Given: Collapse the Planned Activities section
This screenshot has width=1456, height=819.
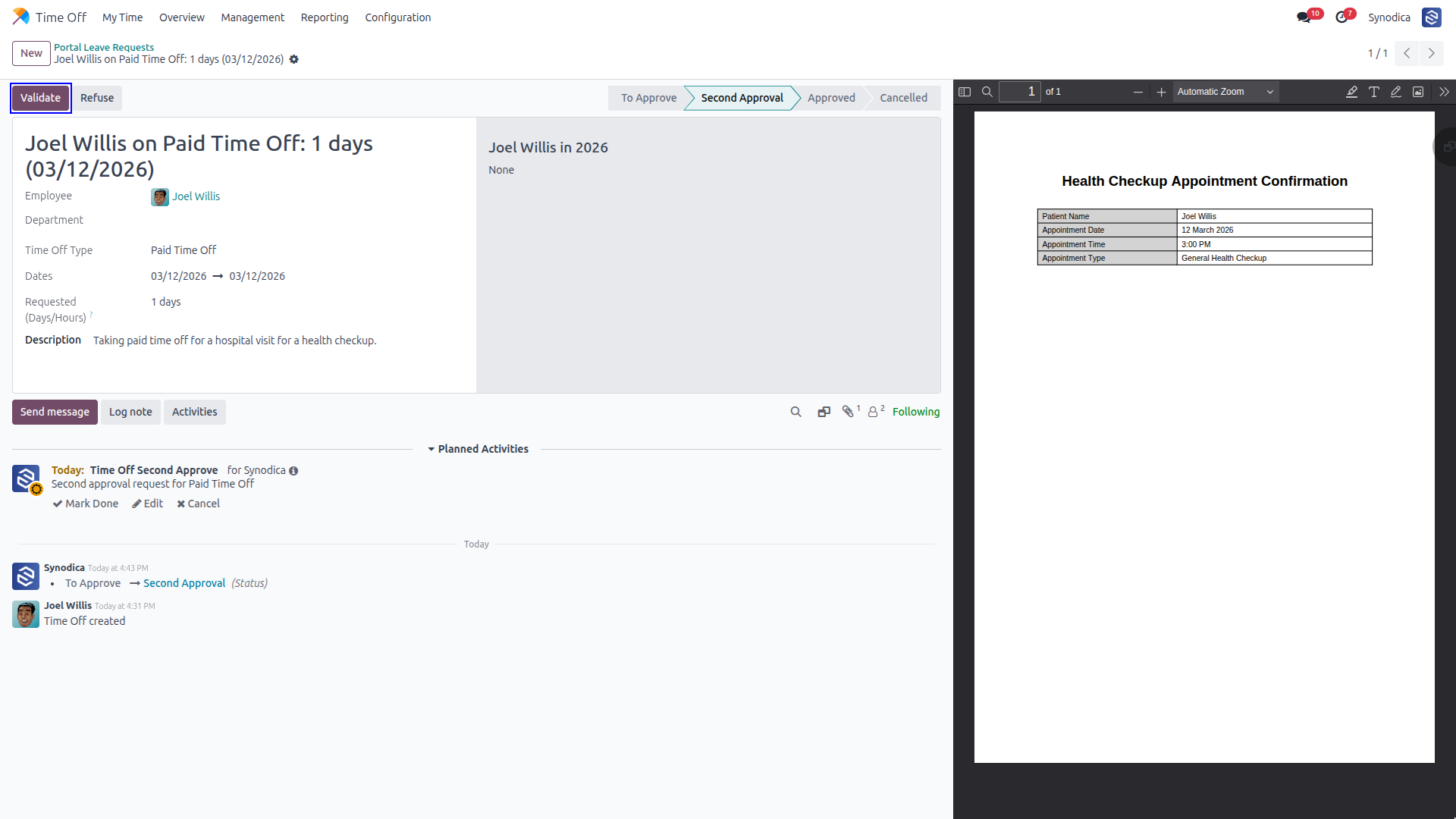Looking at the screenshot, I should [479, 449].
